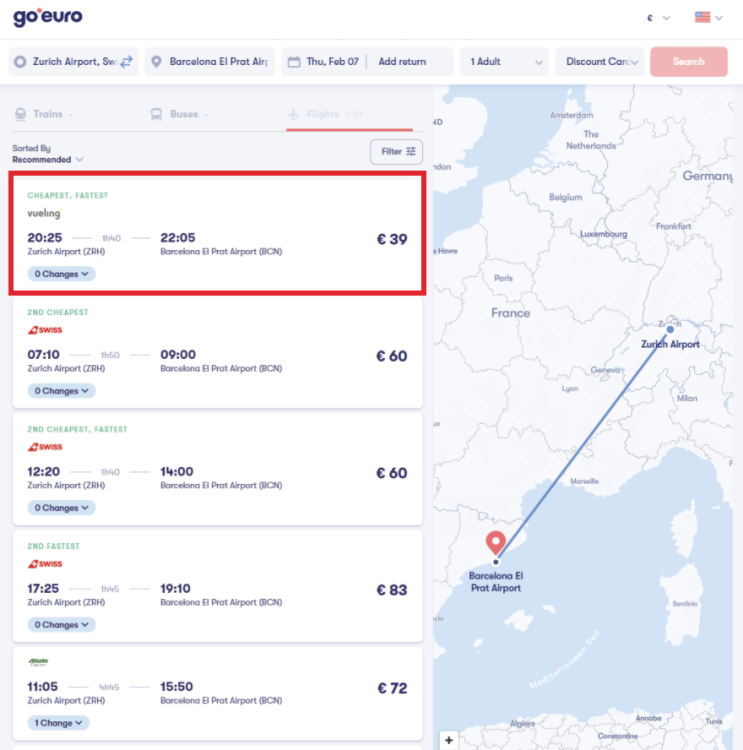Click the destination map pin icon in search bar

(x=156, y=62)
